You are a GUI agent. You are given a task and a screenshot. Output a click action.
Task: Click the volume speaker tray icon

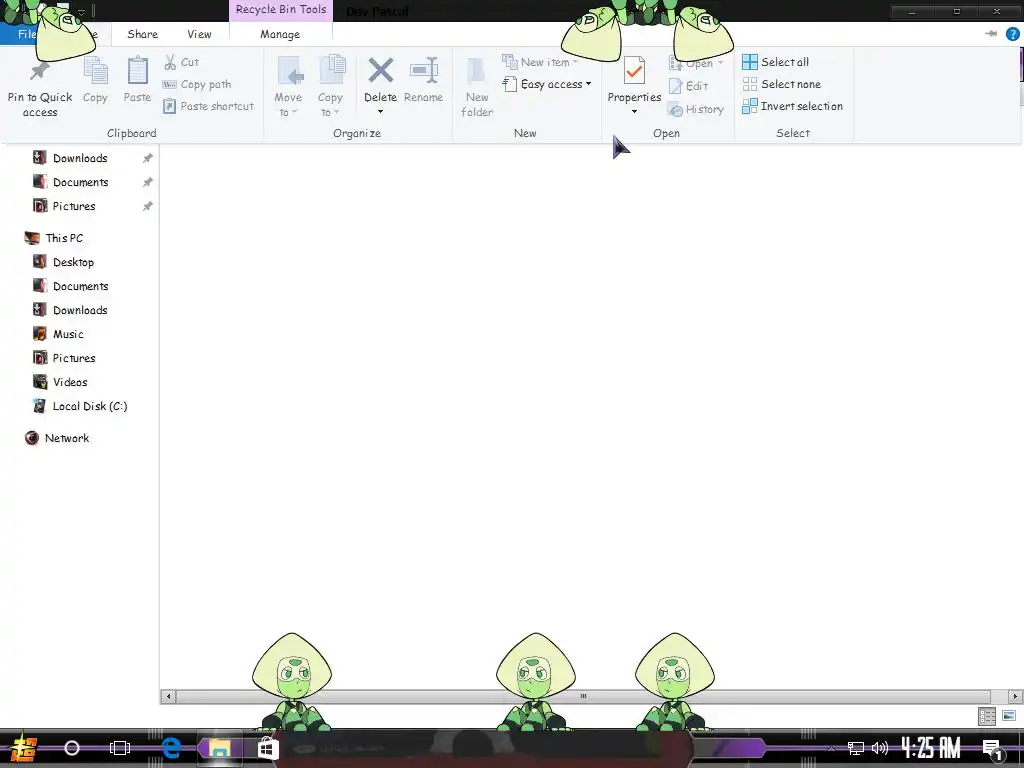[880, 748]
